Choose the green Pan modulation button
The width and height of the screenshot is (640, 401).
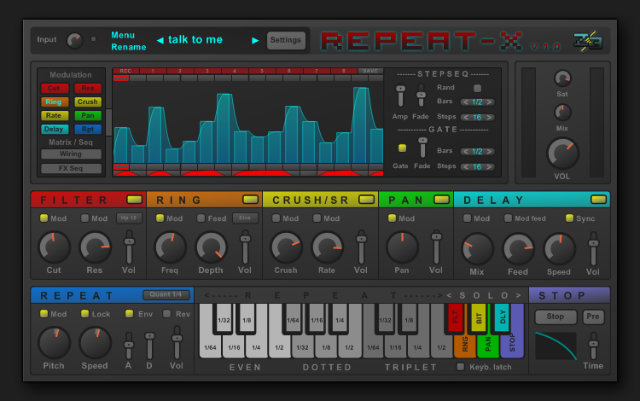click(88, 116)
